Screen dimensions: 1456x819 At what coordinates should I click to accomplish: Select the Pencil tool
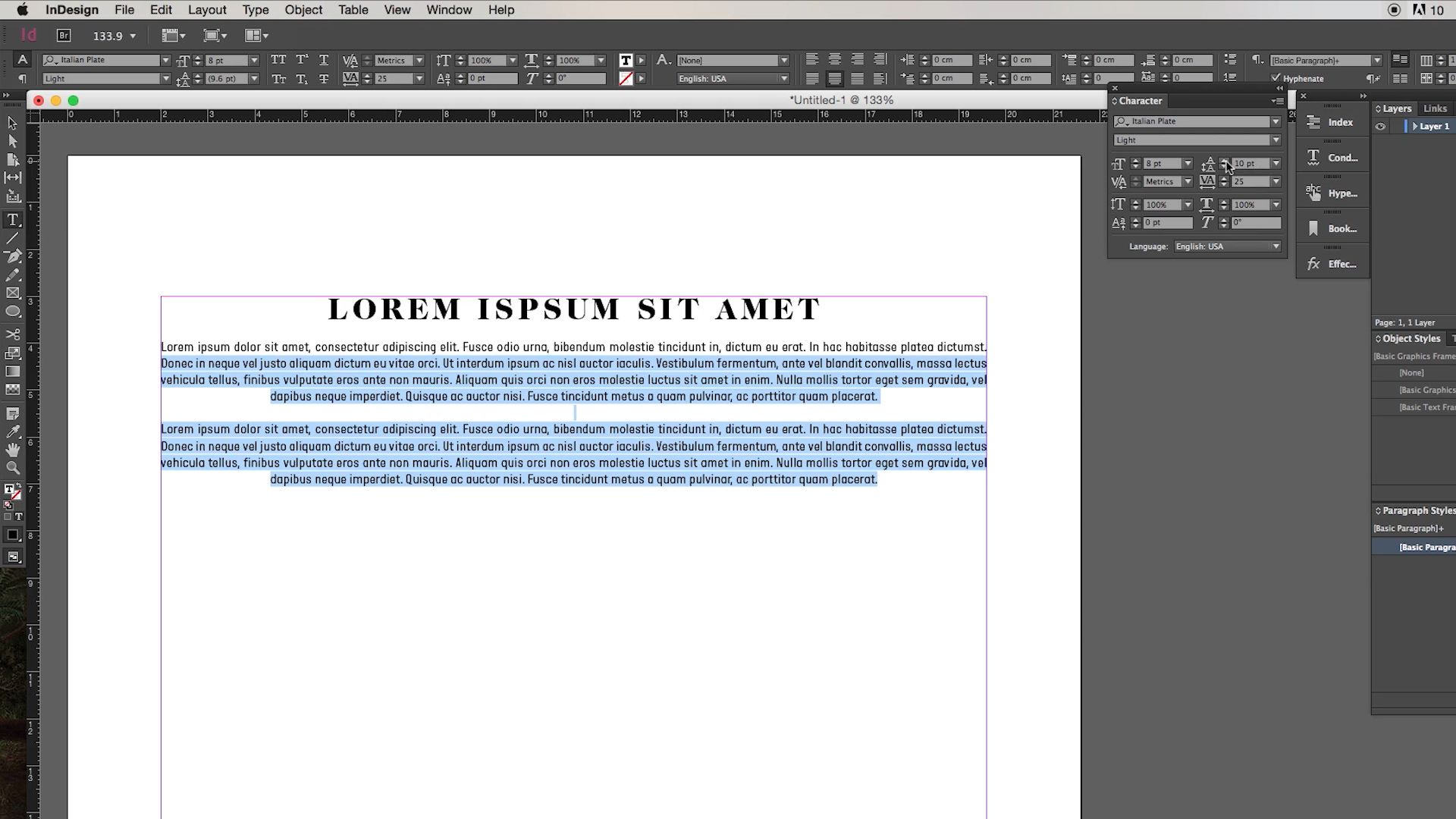tap(12, 275)
